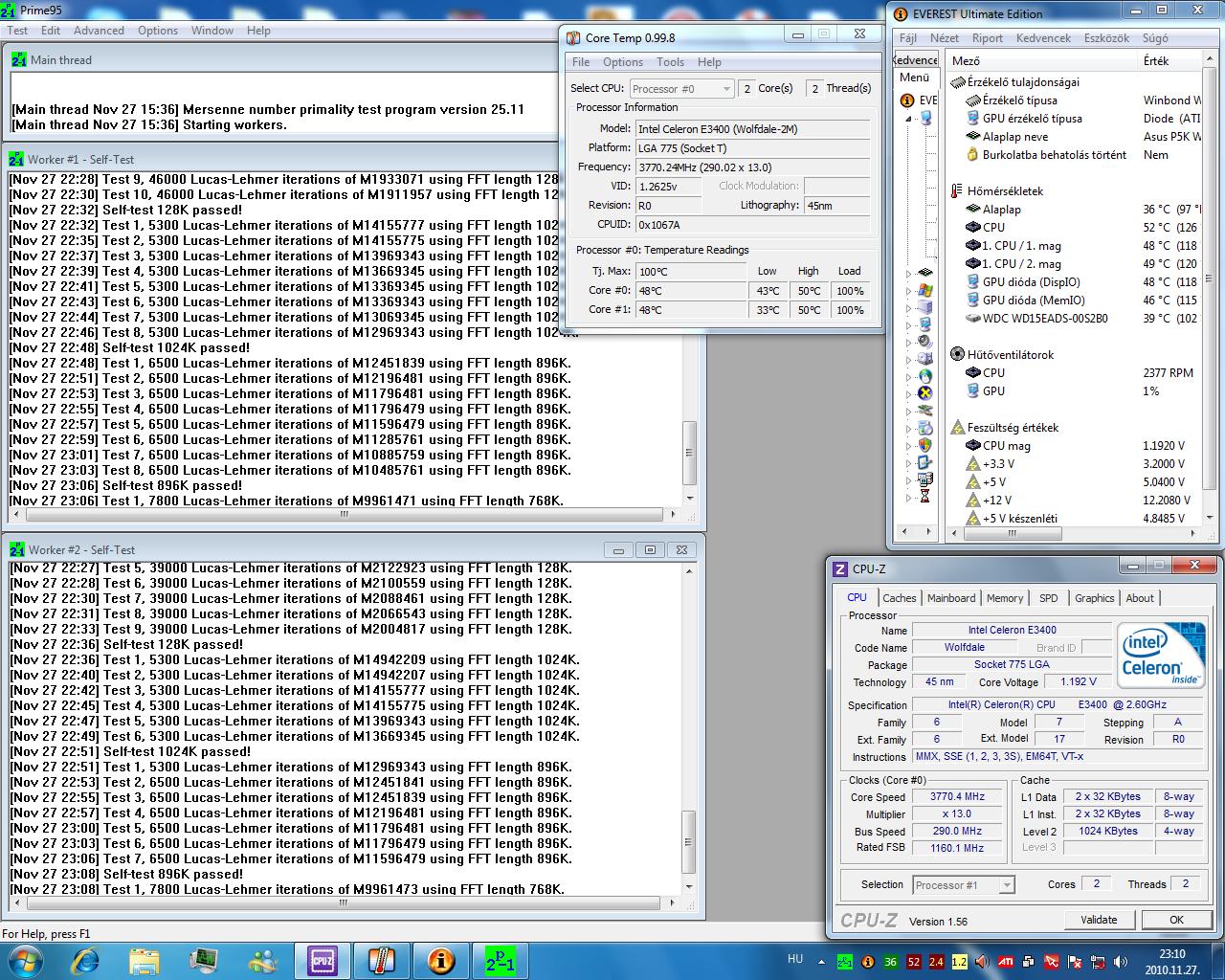Click the Worker #2 Self-Test window icon
This screenshot has width=1225, height=980.
click(x=17, y=549)
